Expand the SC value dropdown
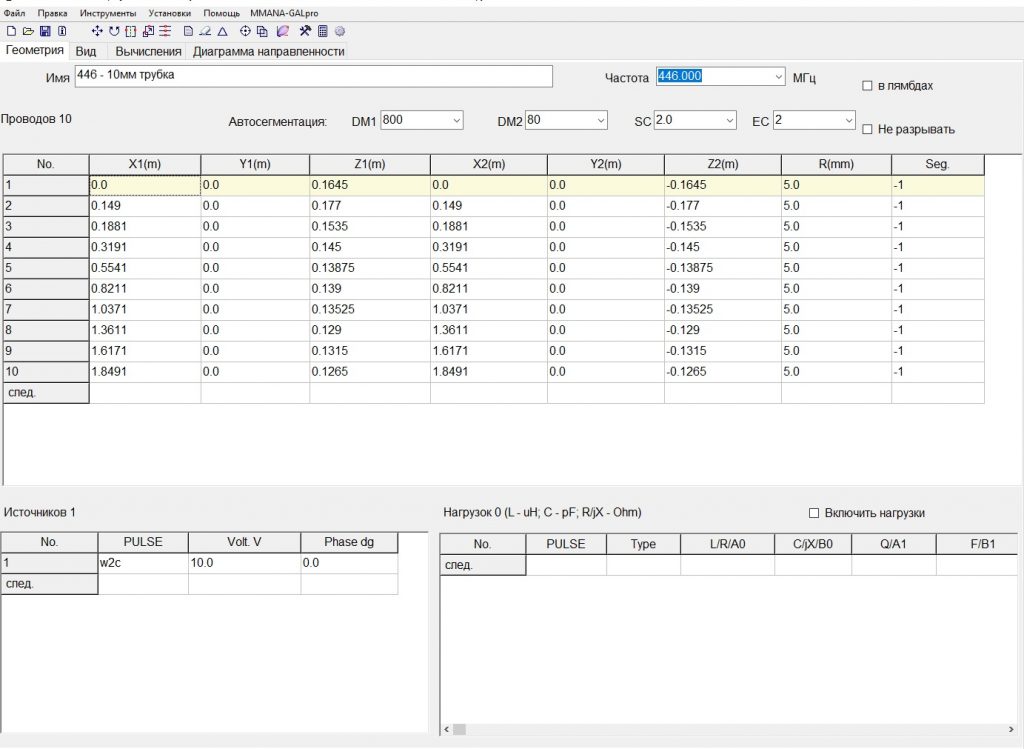The image size is (1024, 749). pyautogui.click(x=729, y=120)
